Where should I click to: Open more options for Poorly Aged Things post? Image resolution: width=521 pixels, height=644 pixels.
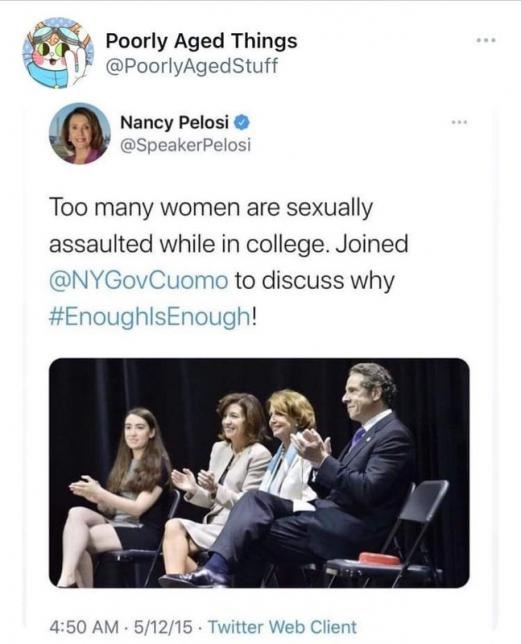(x=486, y=40)
